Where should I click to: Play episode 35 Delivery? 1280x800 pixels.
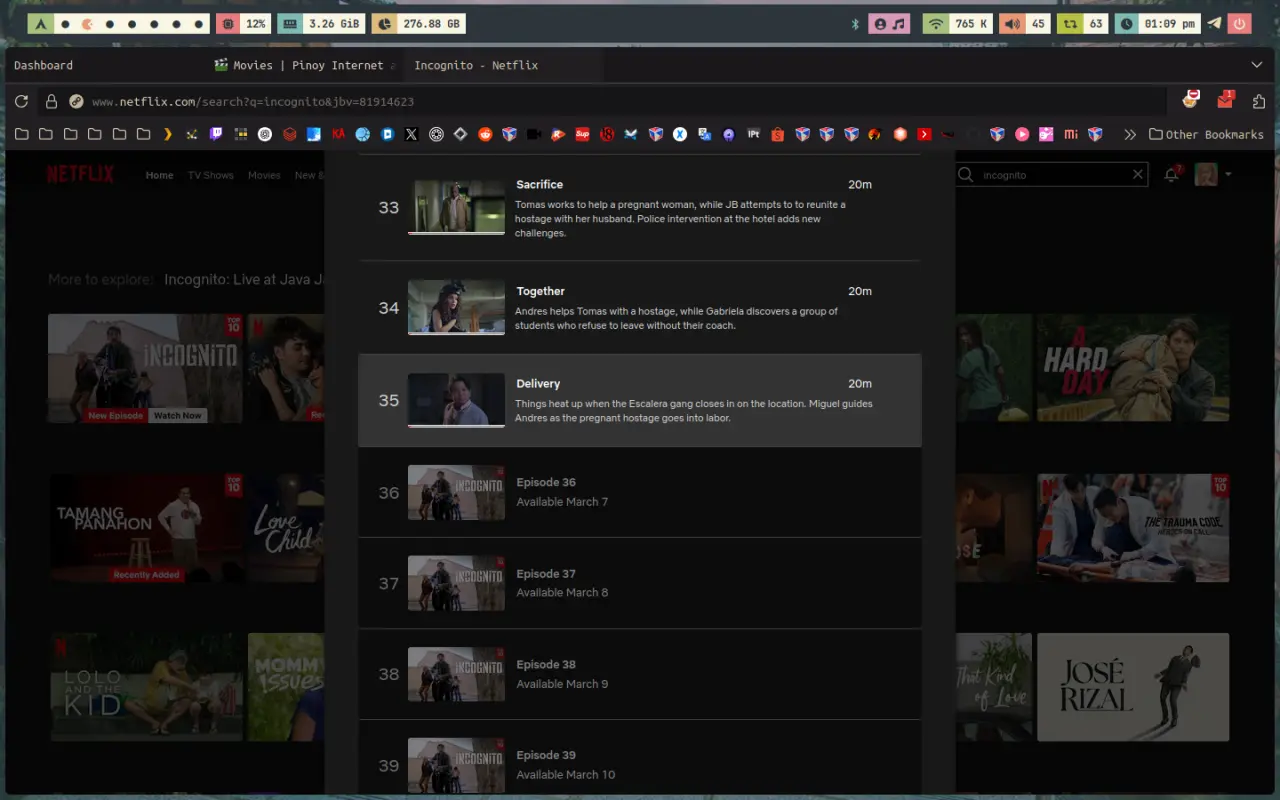click(640, 400)
